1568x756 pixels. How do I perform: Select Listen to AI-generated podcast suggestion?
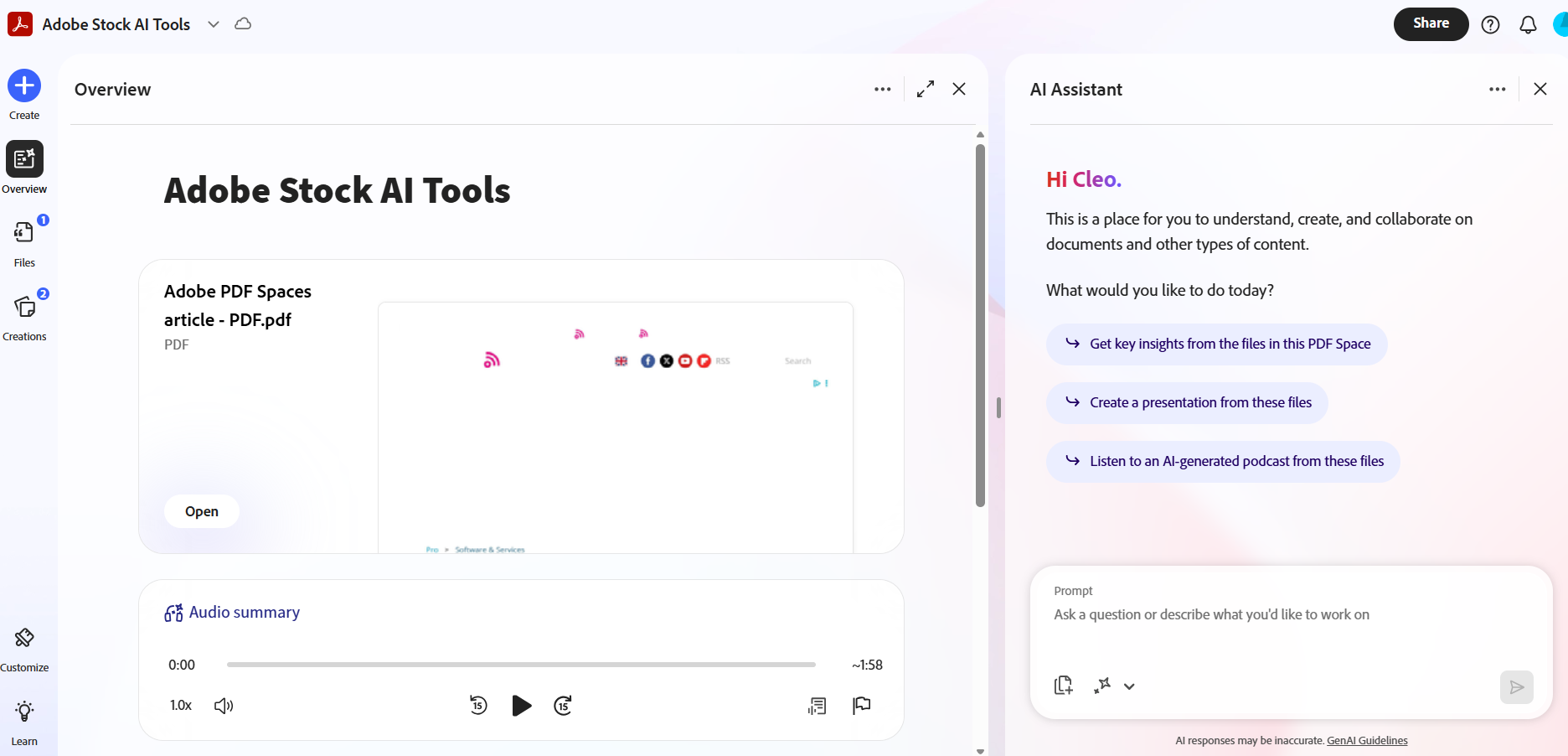pos(1223,461)
